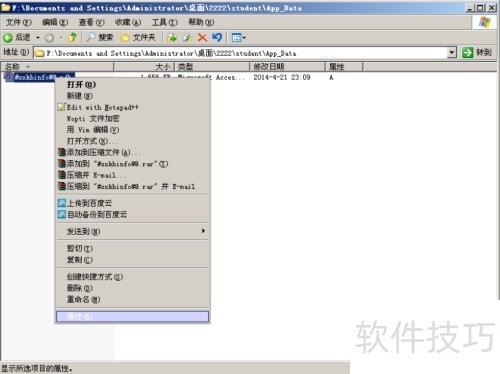Viewport: 500px width, 374px height.
Task: Sort by the 类型 column header
Action: [x=212, y=67]
